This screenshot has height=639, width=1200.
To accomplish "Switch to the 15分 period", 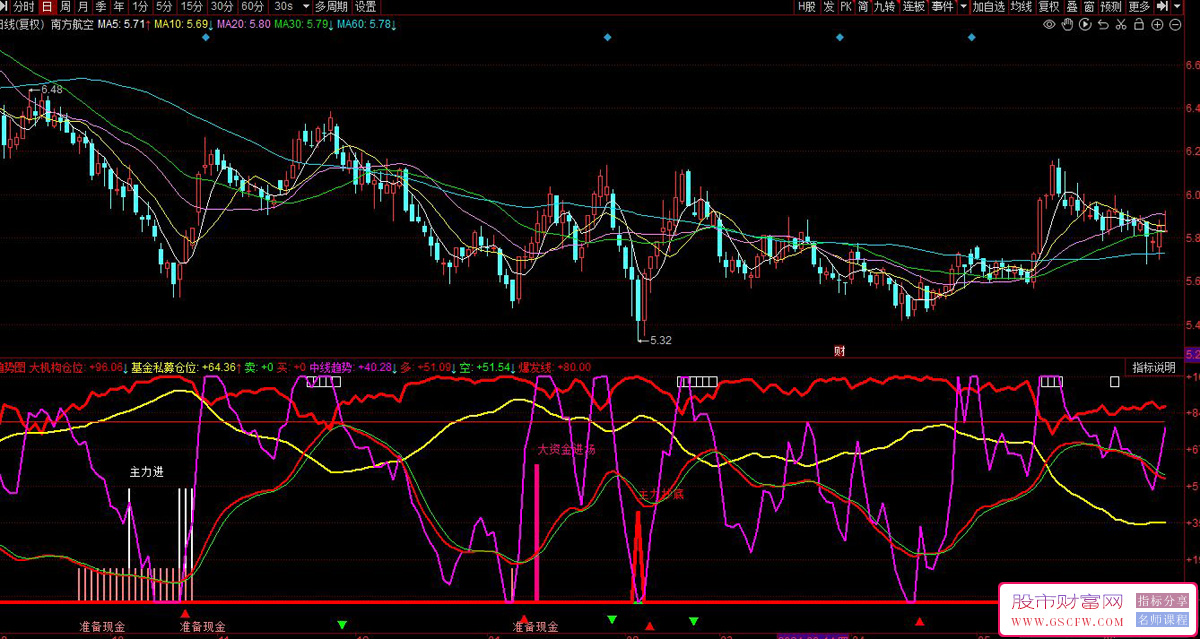I will [192, 6].
